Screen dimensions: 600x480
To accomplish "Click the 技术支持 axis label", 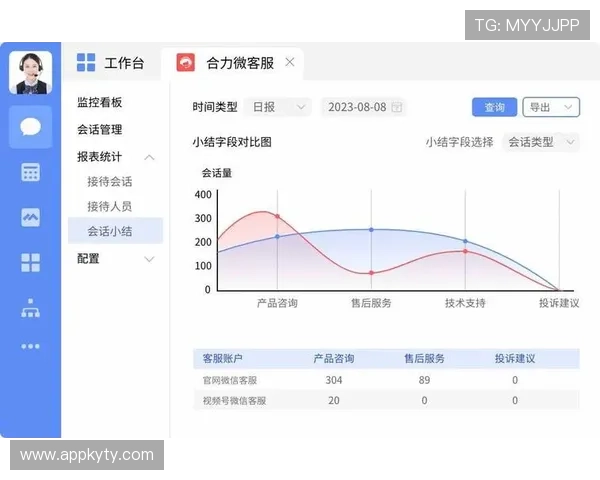I will pyautogui.click(x=465, y=303).
